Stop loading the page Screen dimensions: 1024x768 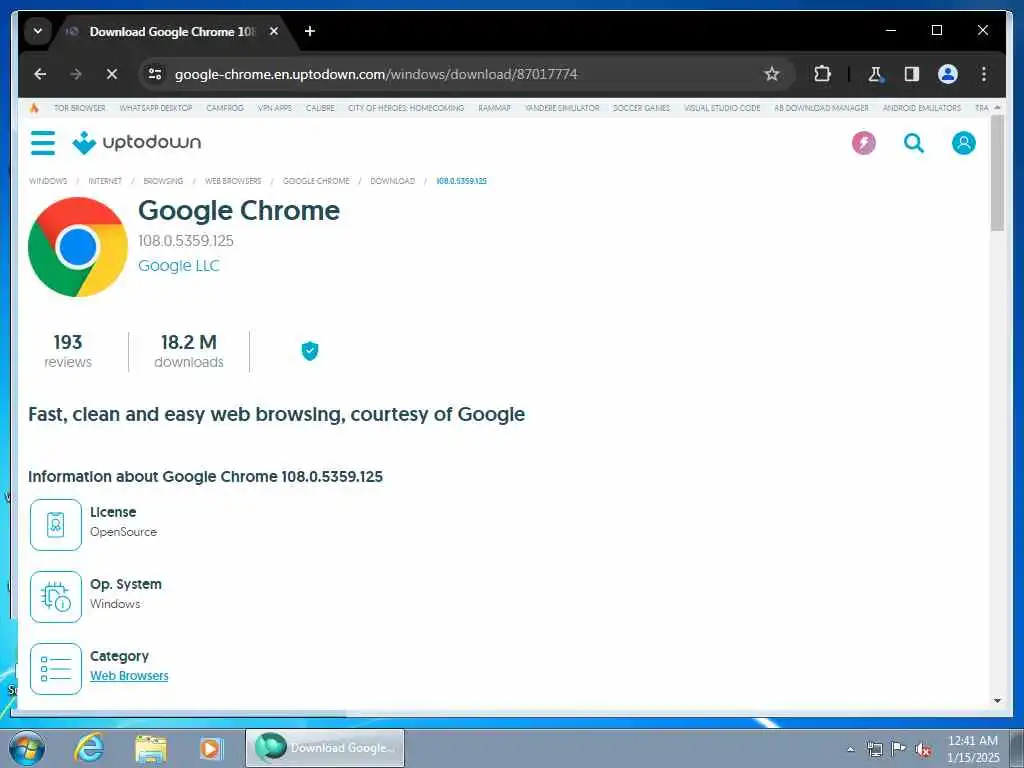(x=112, y=74)
